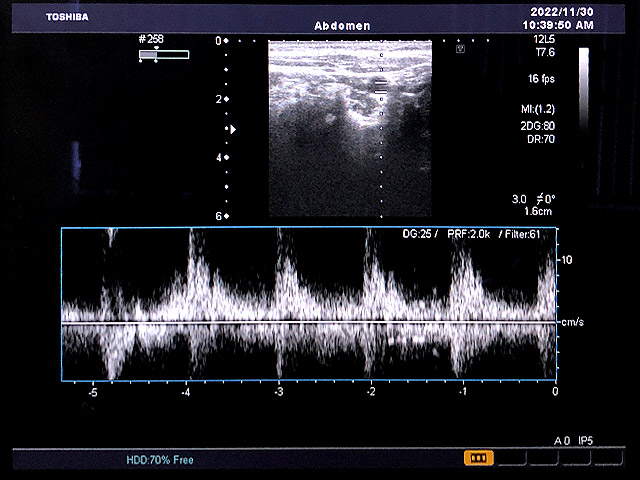Image resolution: width=640 pixels, height=480 pixels.
Task: Click the frequency value 'T7.6'
Action: (x=545, y=52)
